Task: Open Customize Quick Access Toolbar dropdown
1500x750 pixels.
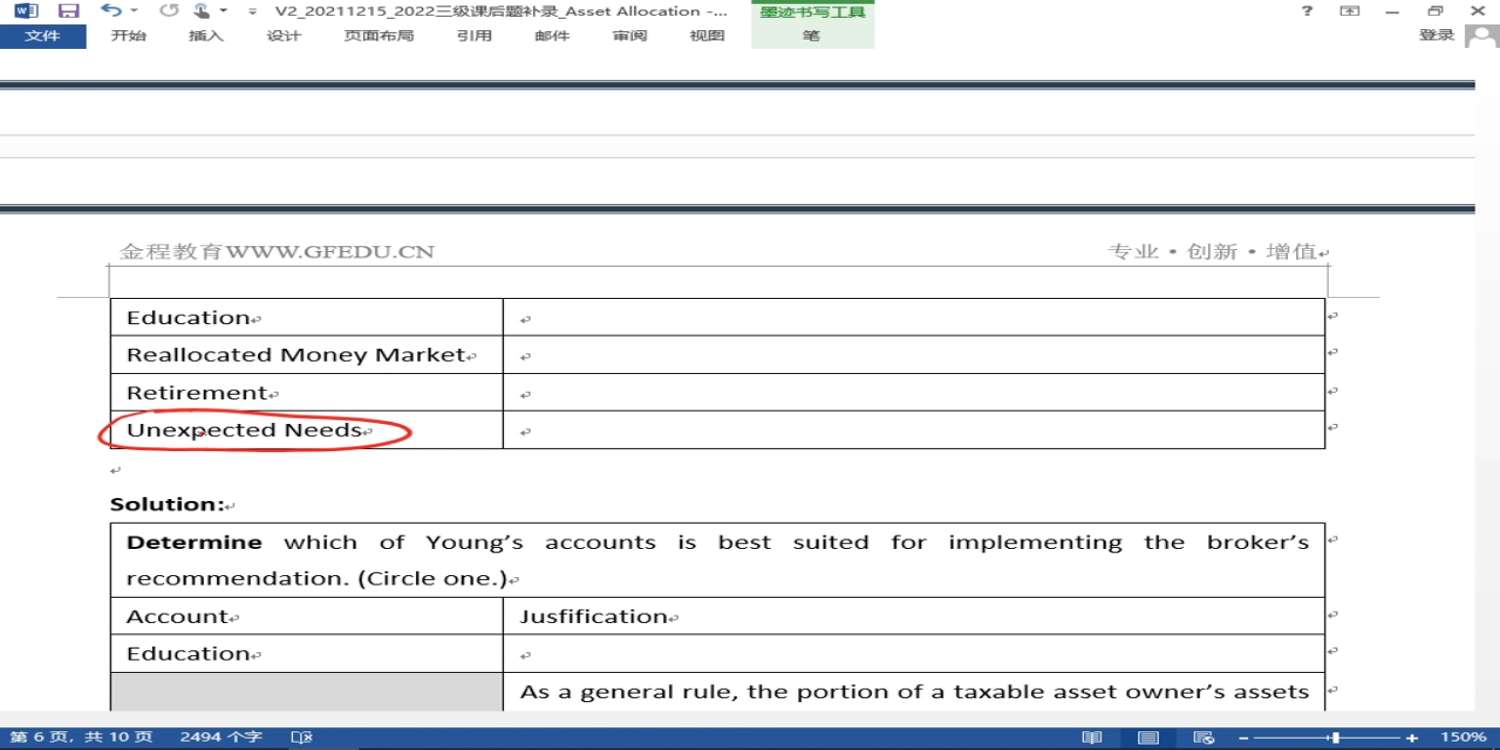Action: 252,12
